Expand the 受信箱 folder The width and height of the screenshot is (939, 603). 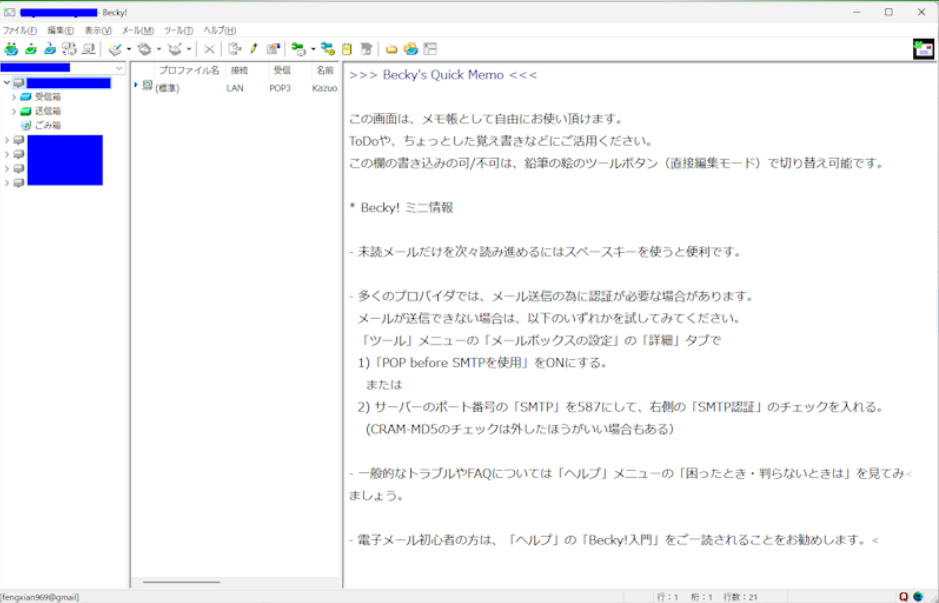coord(14,97)
